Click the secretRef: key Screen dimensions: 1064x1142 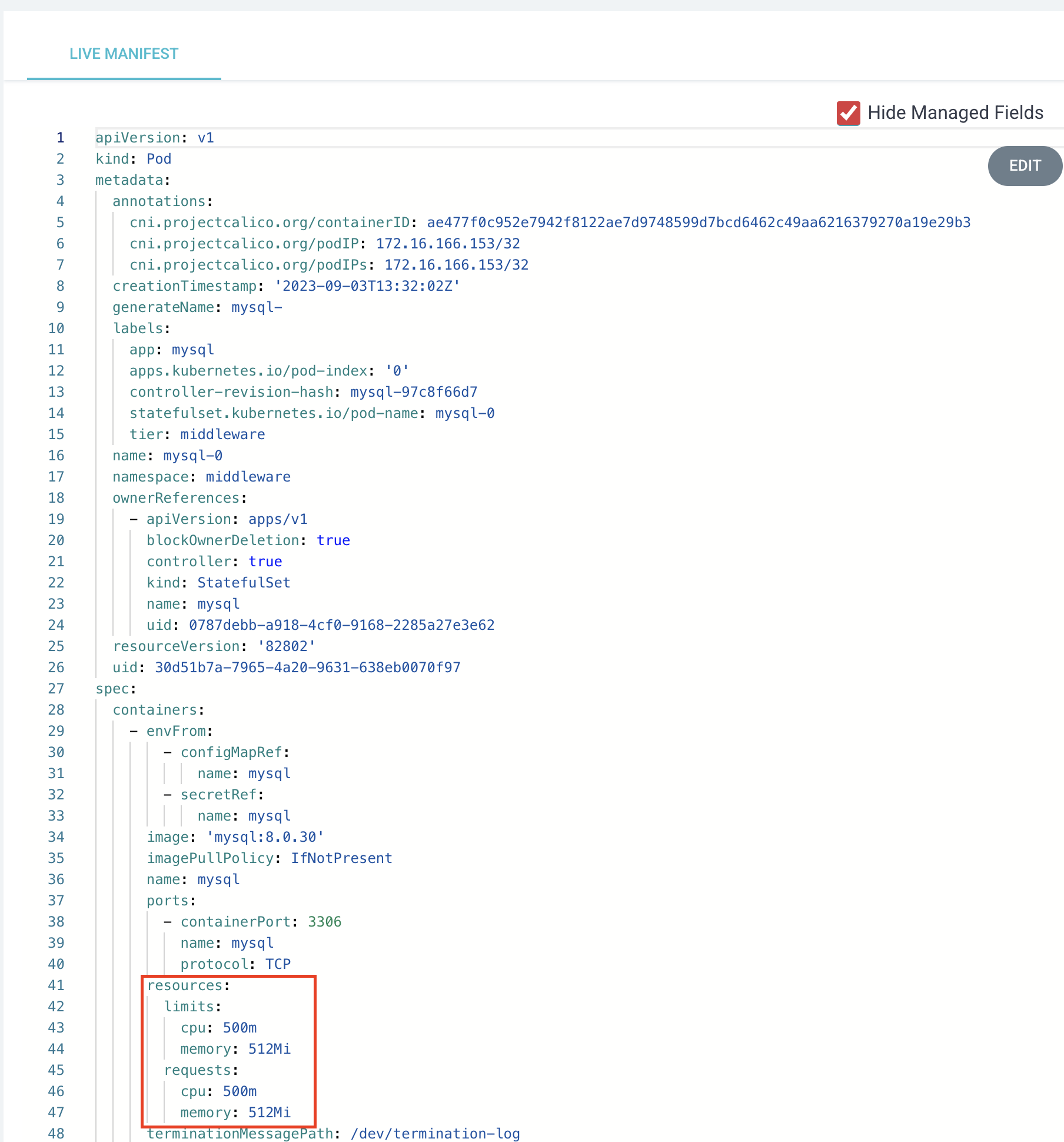point(222,795)
